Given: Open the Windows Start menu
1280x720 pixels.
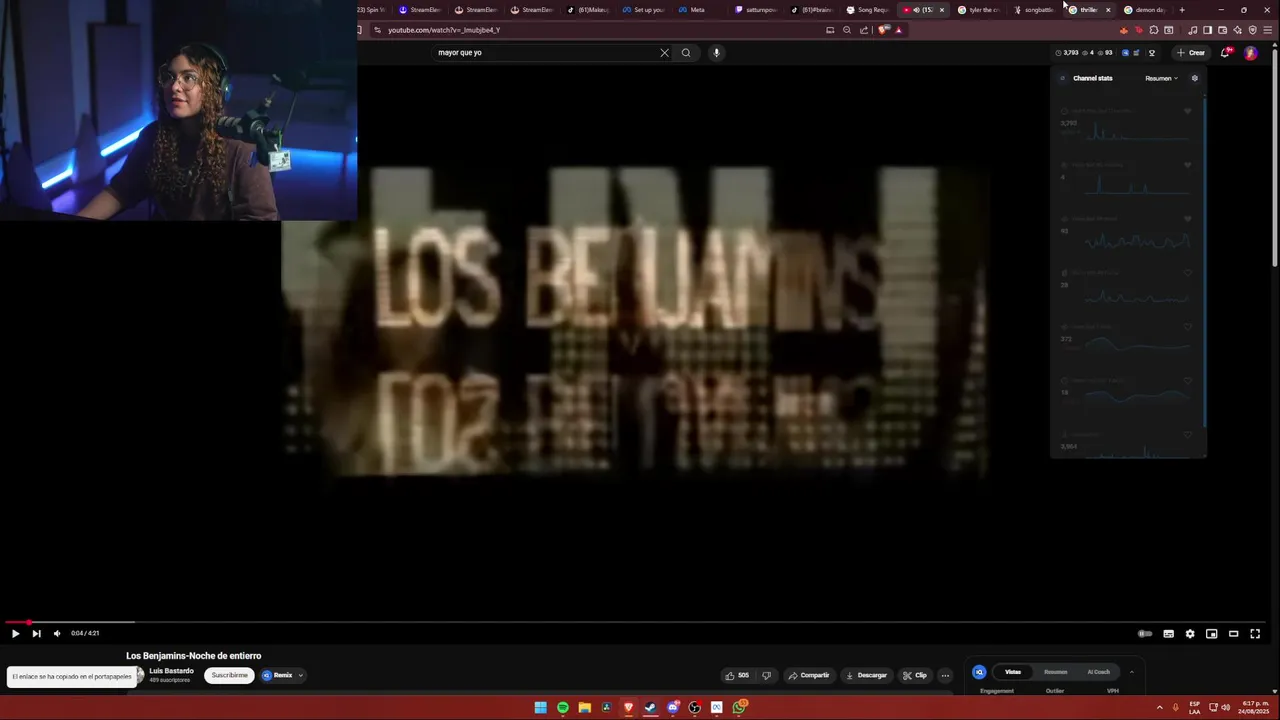Looking at the screenshot, I should coord(540,708).
